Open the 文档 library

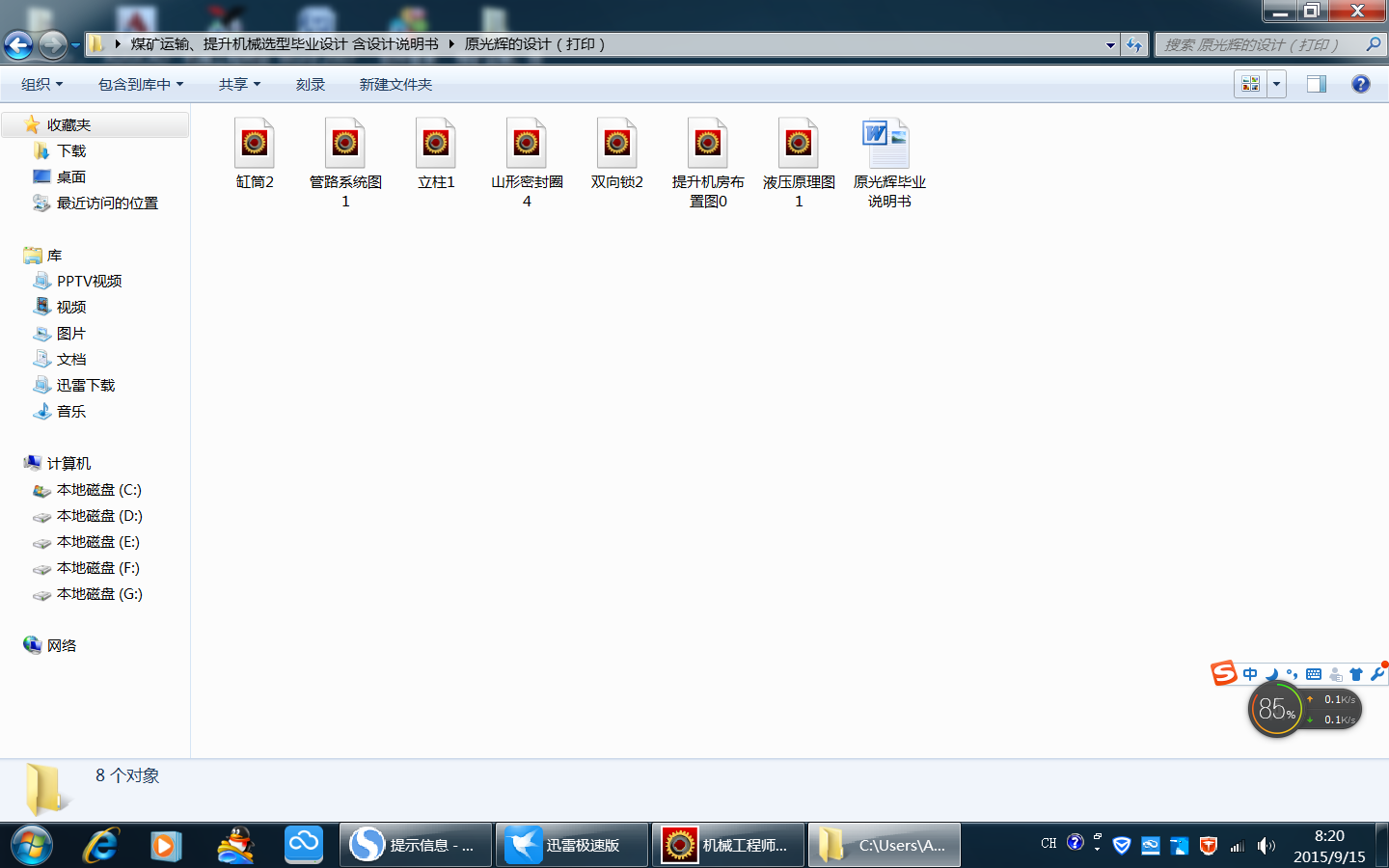point(71,360)
